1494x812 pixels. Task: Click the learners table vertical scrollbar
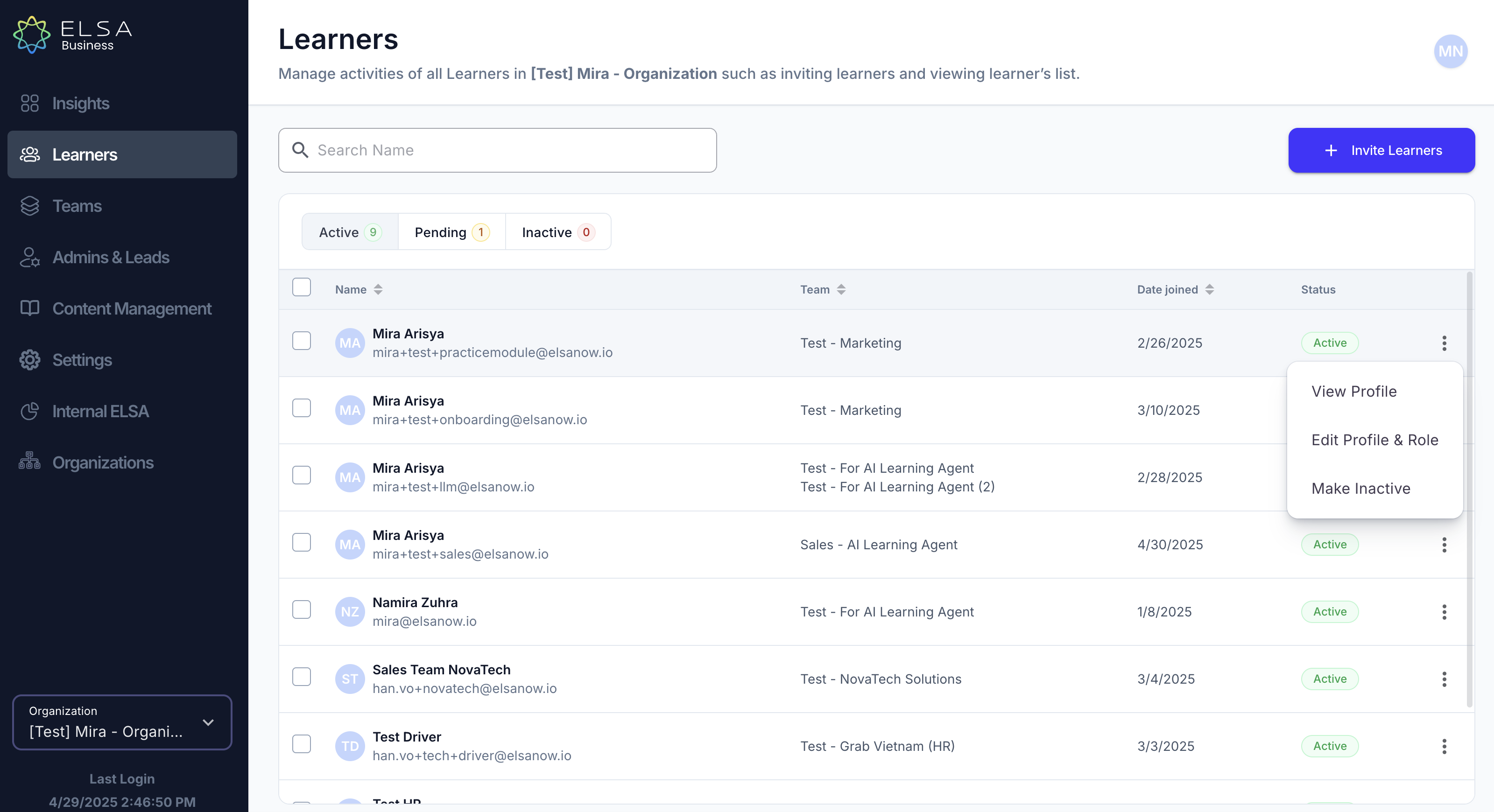[x=1469, y=490]
